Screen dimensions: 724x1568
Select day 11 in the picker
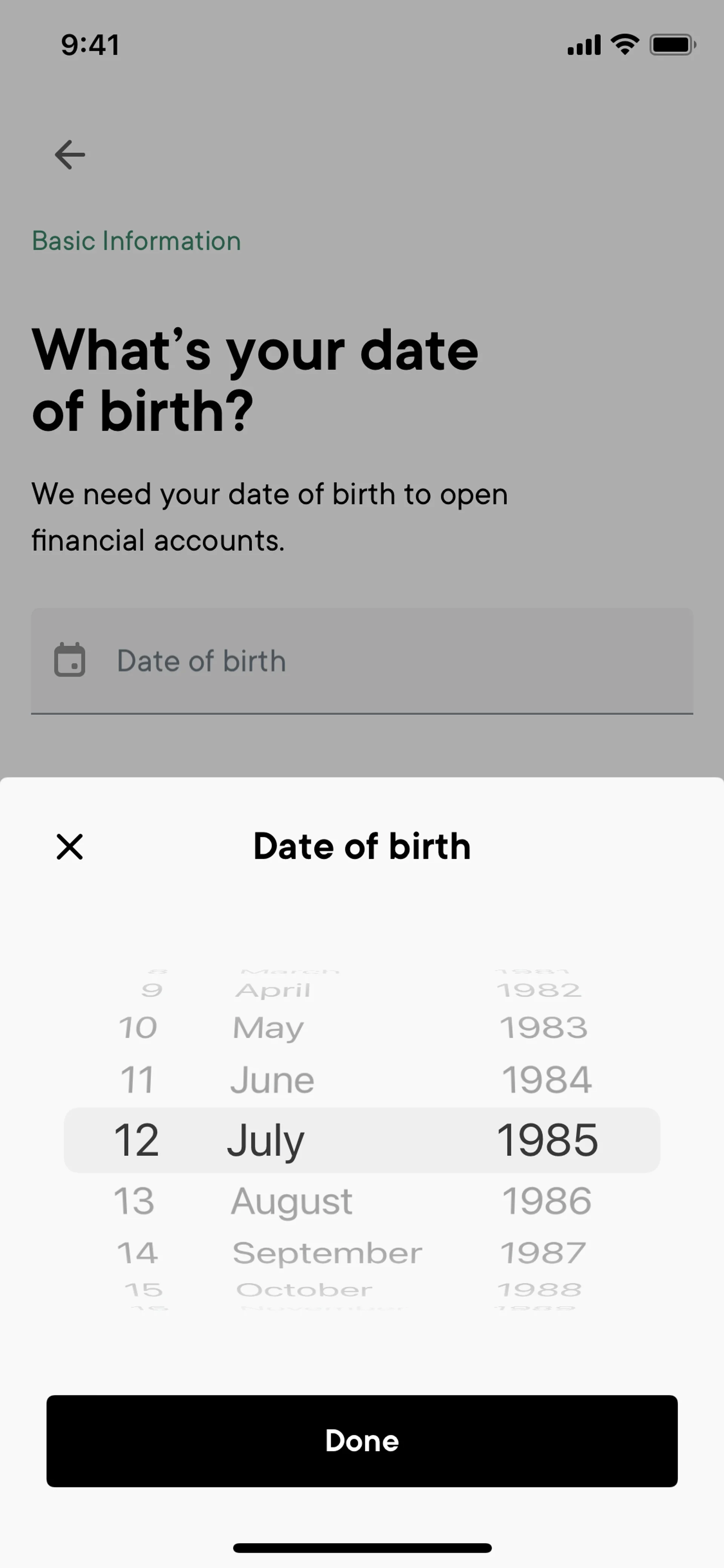(137, 1080)
